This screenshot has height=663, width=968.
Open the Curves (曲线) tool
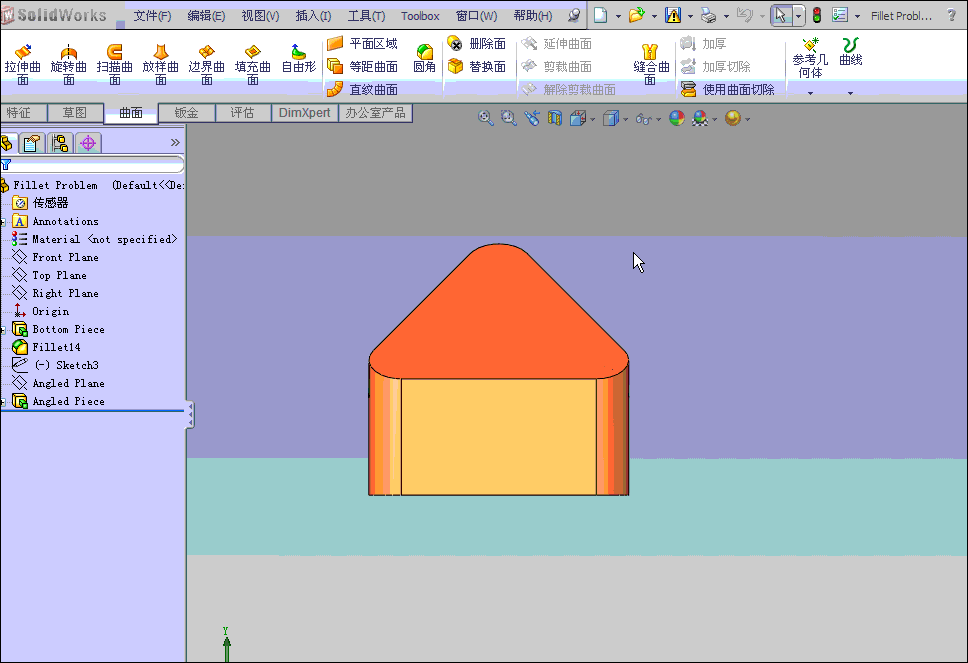coord(850,52)
